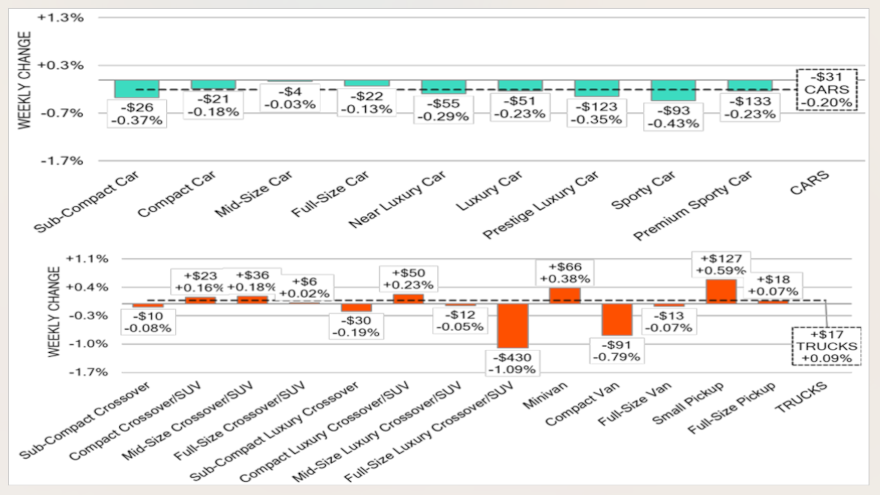Screen dimensions: 880x495
Task: Click the Small Pickup orange bar
Action: 720,291
